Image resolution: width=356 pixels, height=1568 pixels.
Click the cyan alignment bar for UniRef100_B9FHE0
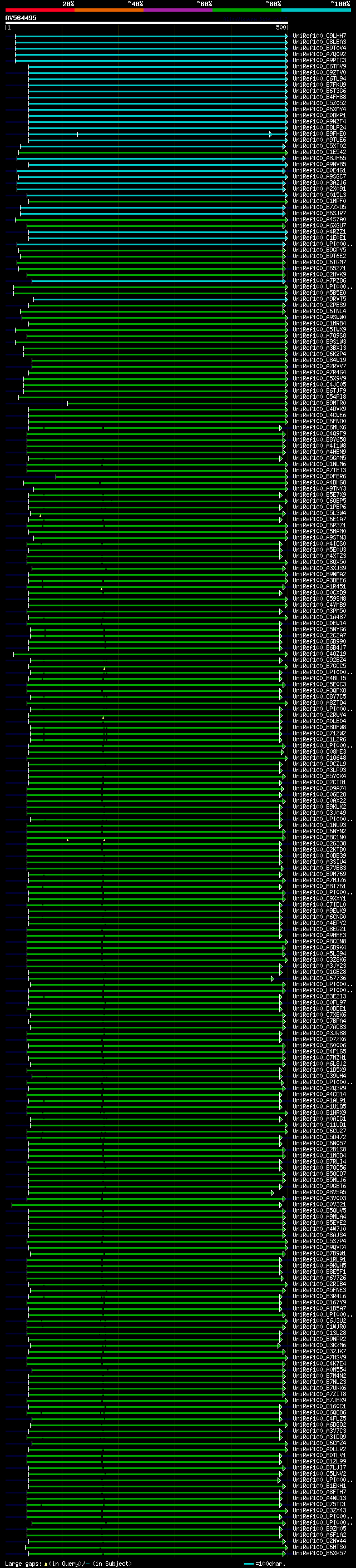tap(157, 134)
